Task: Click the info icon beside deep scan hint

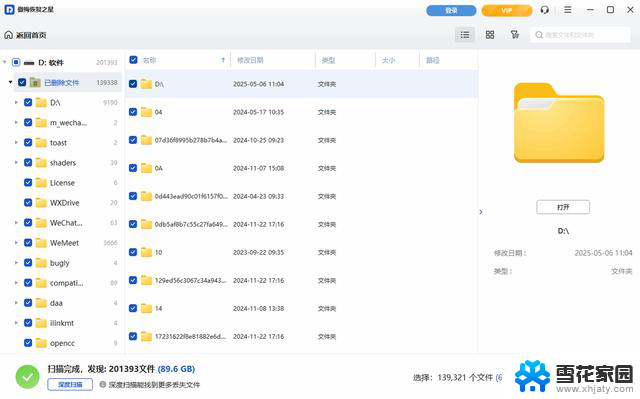Action: point(103,384)
